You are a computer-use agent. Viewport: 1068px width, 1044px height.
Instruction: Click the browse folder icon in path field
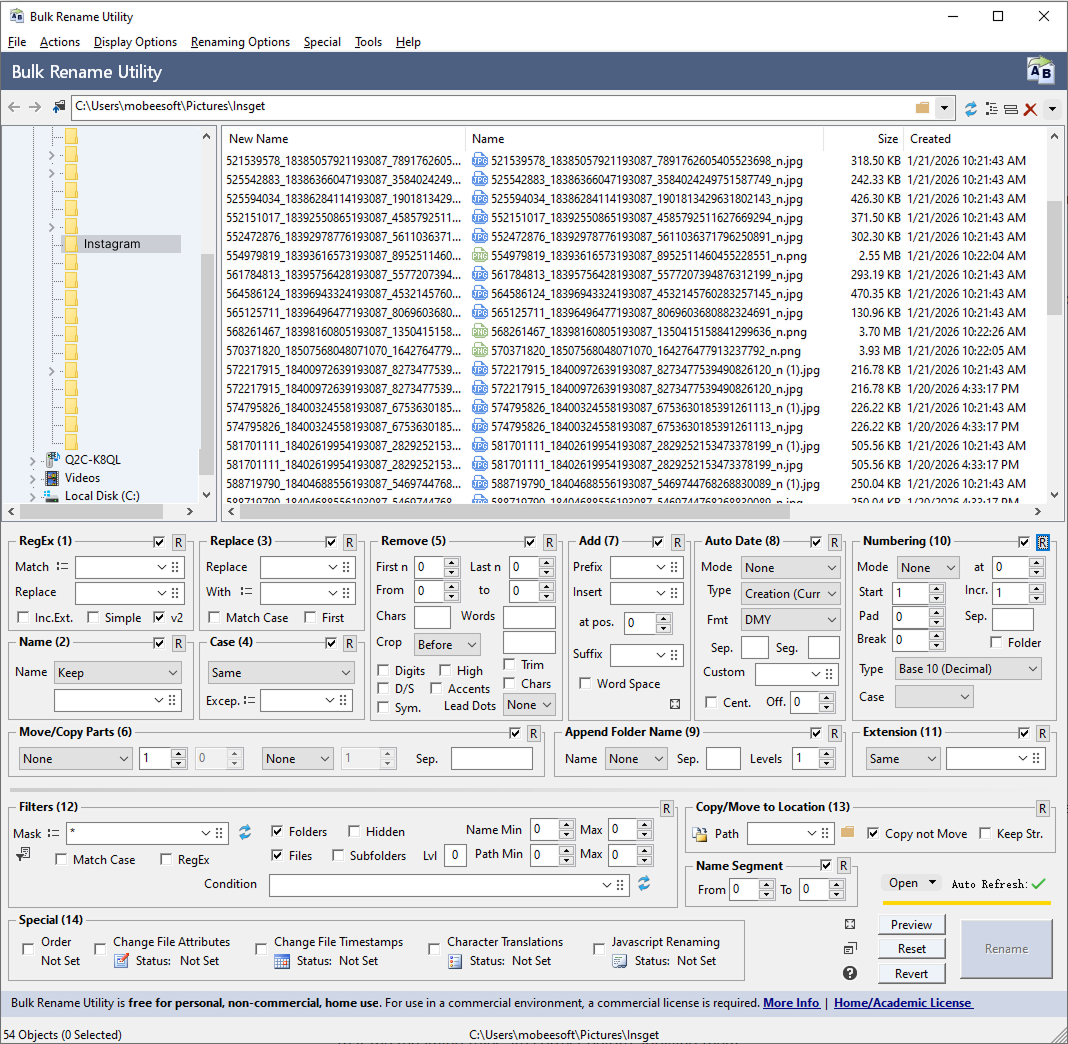click(x=922, y=107)
